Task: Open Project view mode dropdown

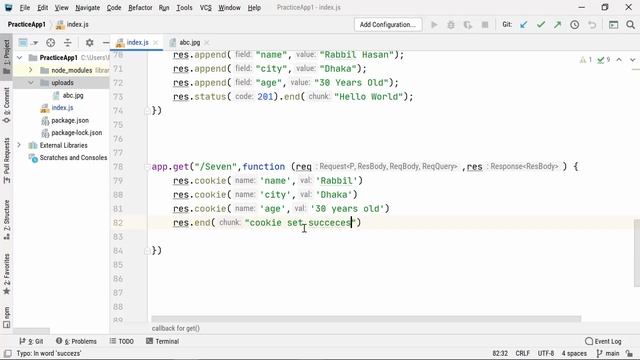Action: (x=28, y=42)
